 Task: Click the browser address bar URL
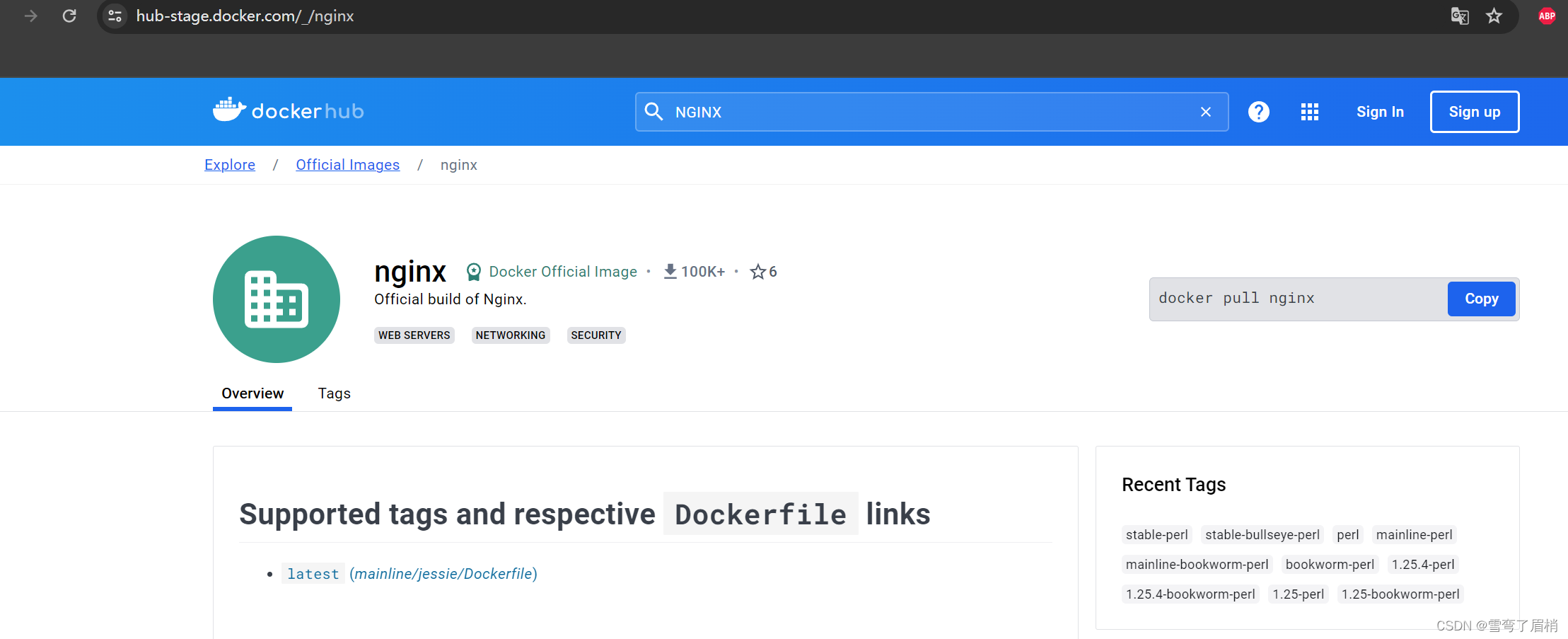coord(245,16)
